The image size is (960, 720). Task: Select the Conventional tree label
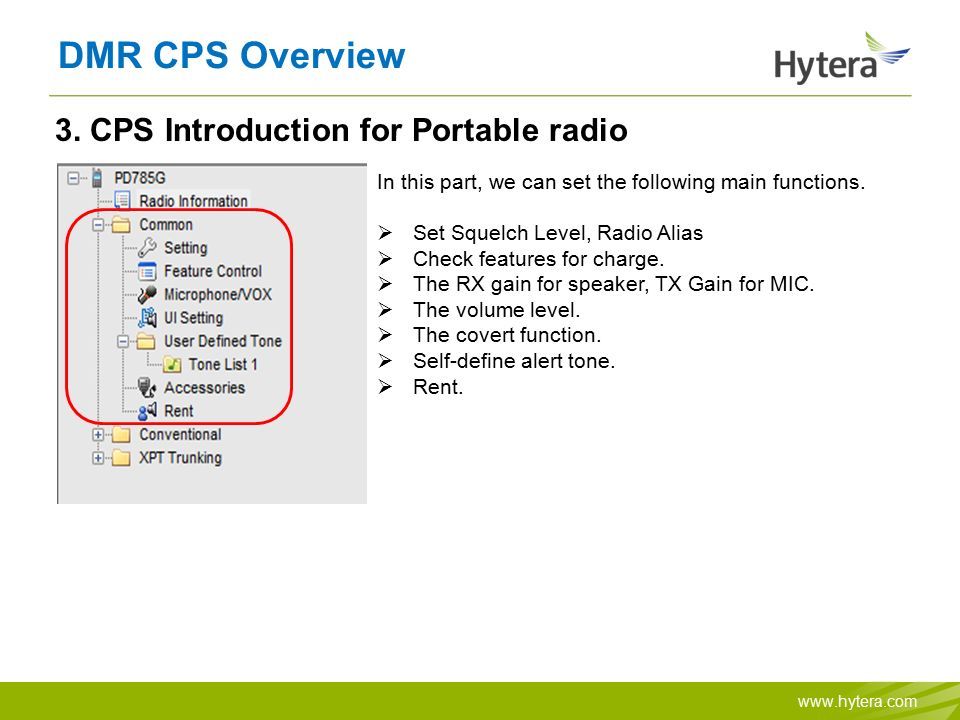(180, 435)
